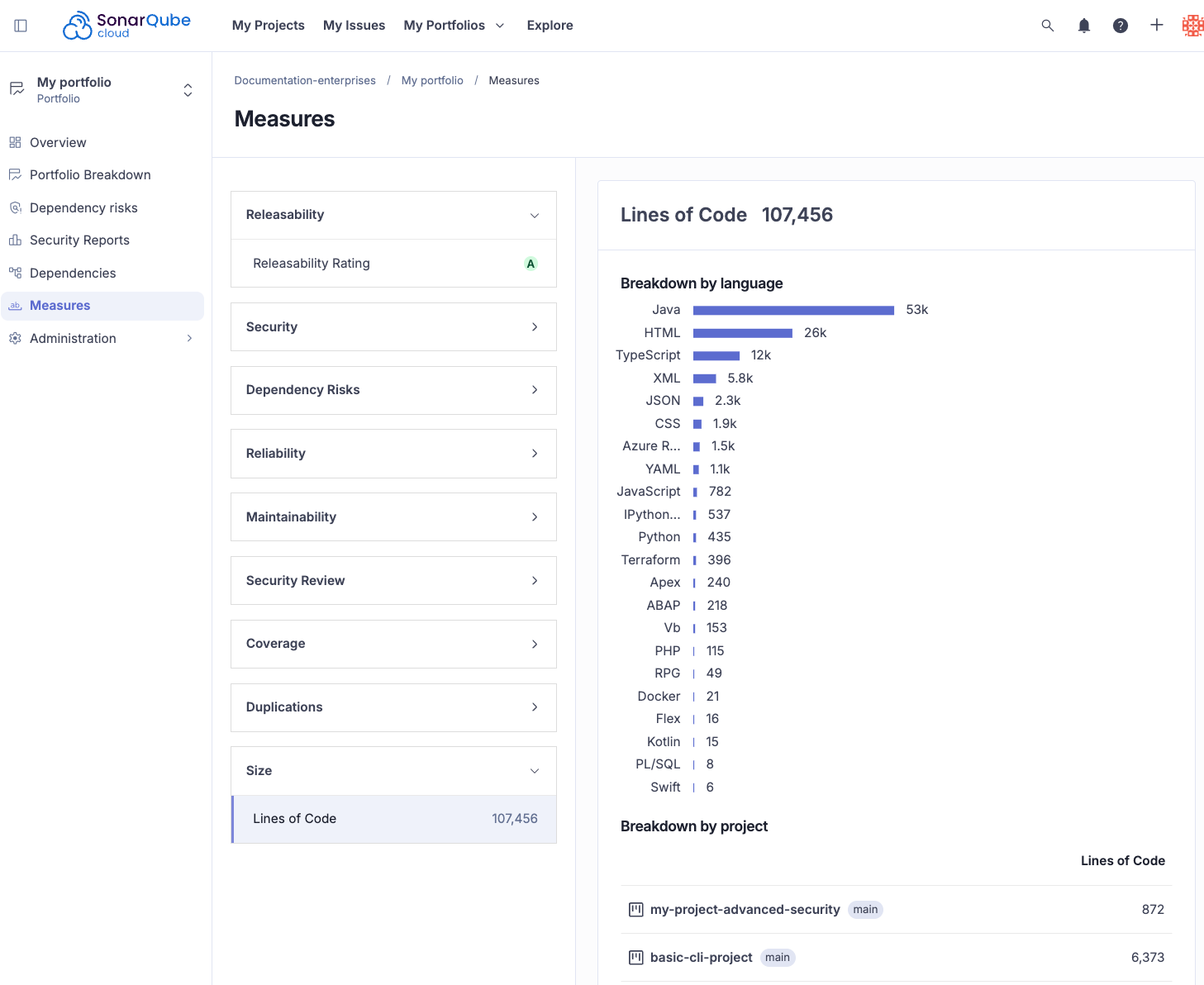The width and height of the screenshot is (1204, 985).
Task: Click the Java language bar
Action: (x=793, y=311)
